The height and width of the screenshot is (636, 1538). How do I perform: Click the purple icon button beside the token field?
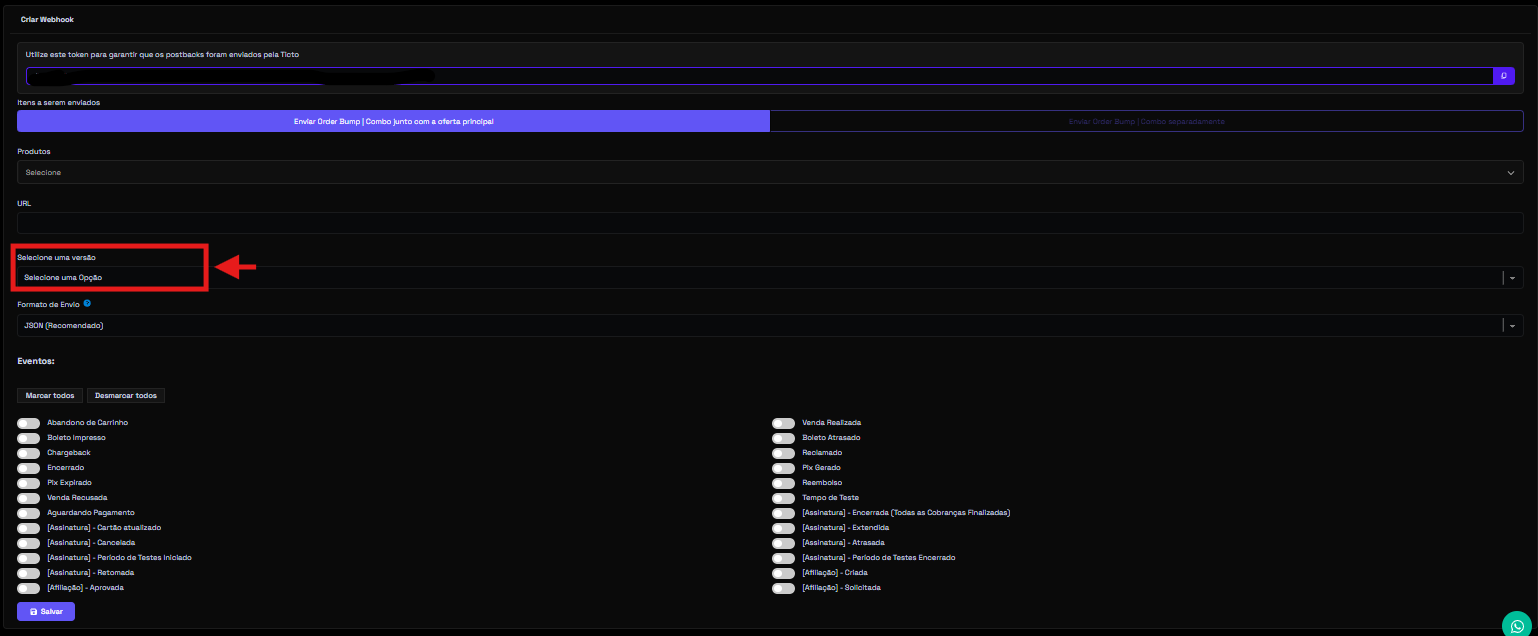tap(1503, 76)
